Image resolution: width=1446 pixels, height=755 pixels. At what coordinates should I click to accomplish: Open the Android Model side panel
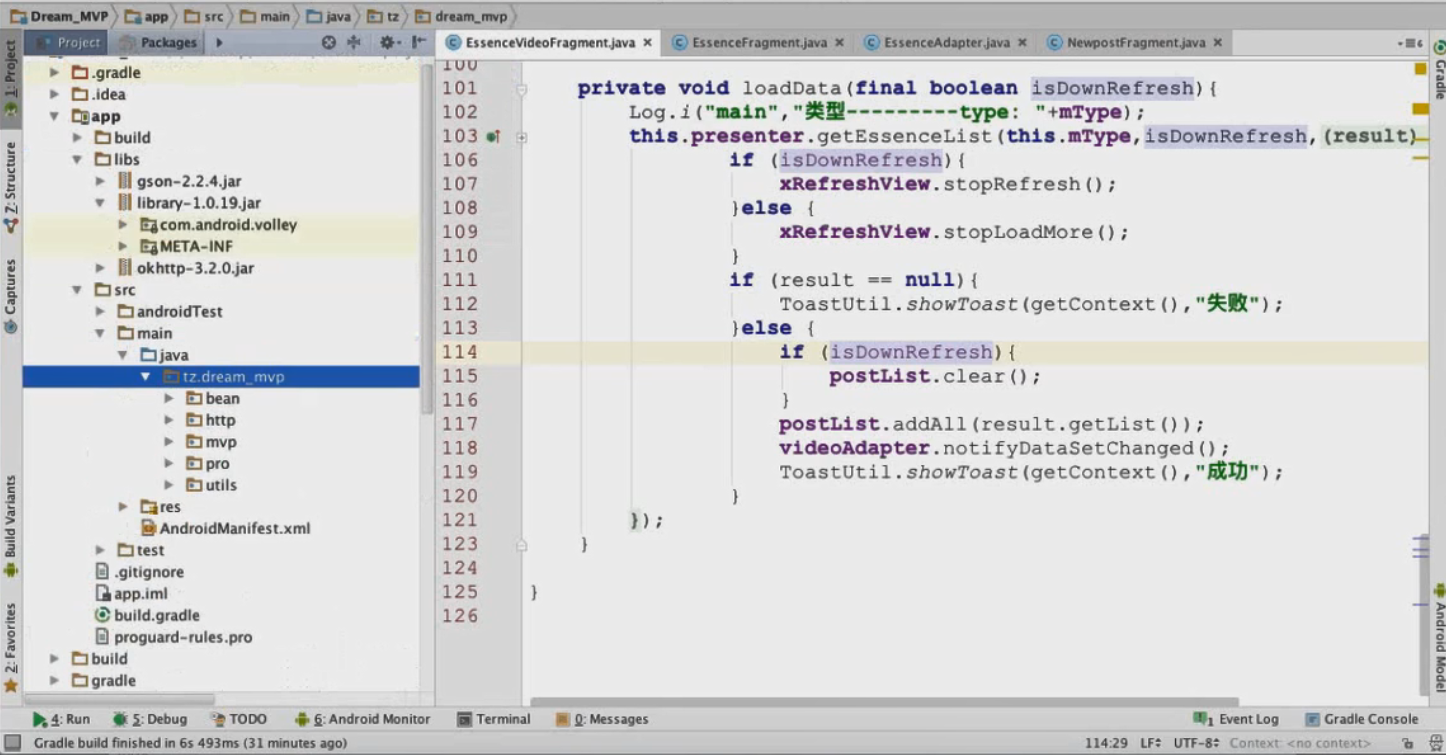pos(1438,637)
